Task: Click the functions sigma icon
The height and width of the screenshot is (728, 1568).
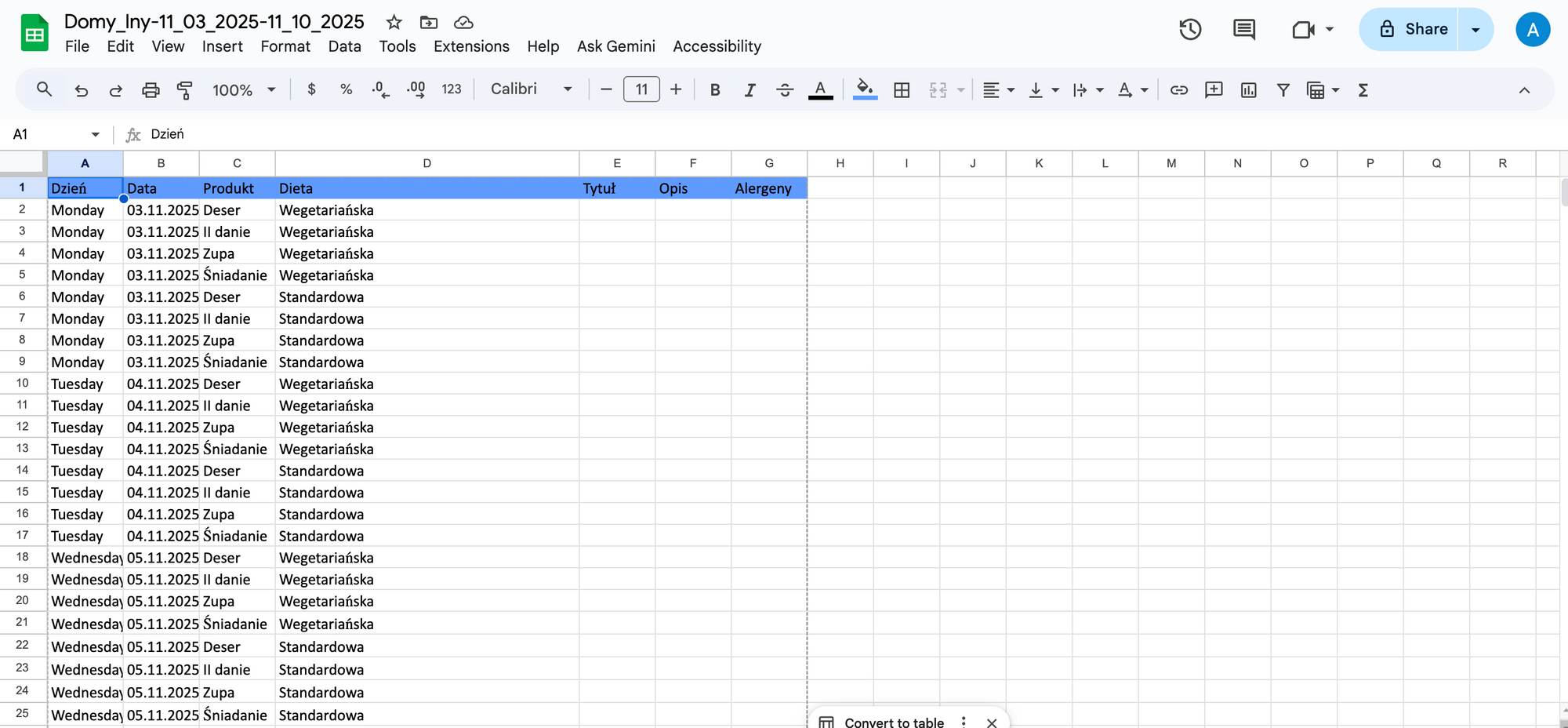Action: 1363,90
